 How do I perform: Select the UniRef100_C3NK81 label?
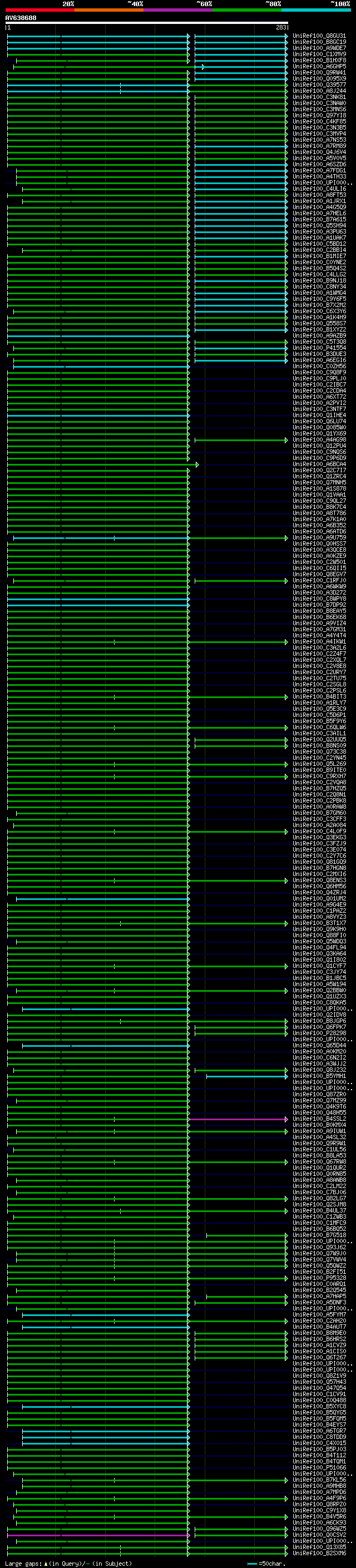click(319, 97)
